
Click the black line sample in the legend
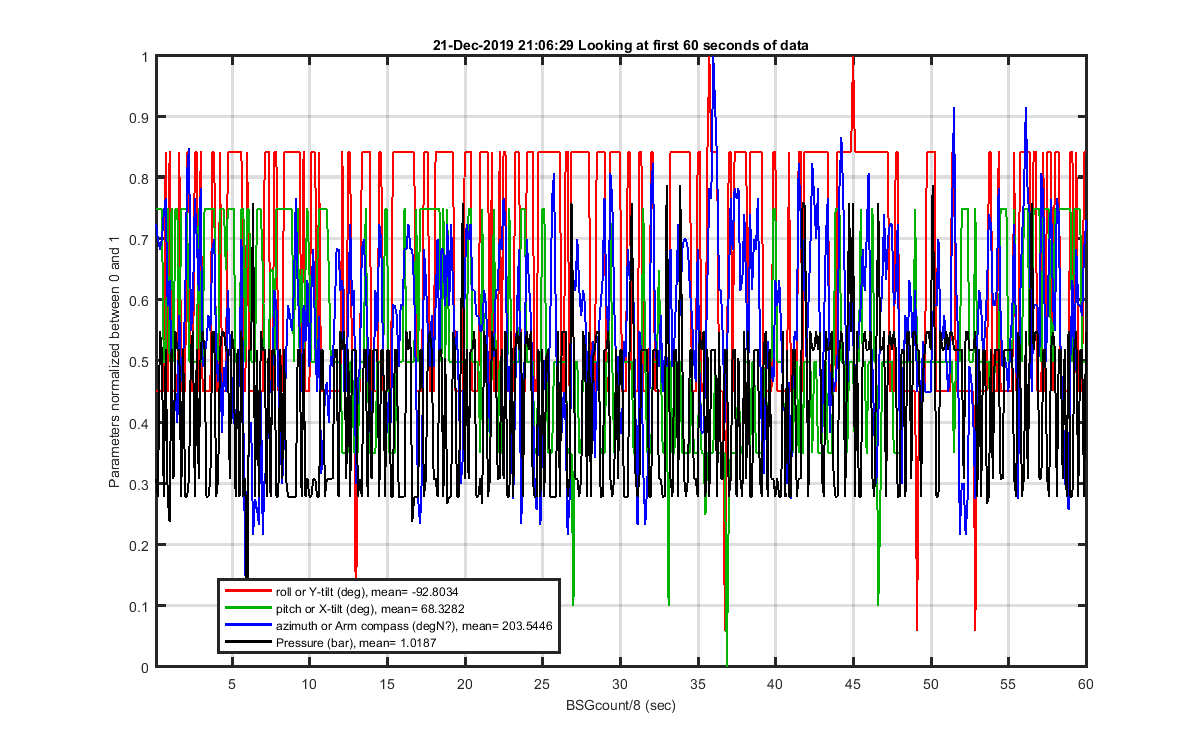click(247, 642)
